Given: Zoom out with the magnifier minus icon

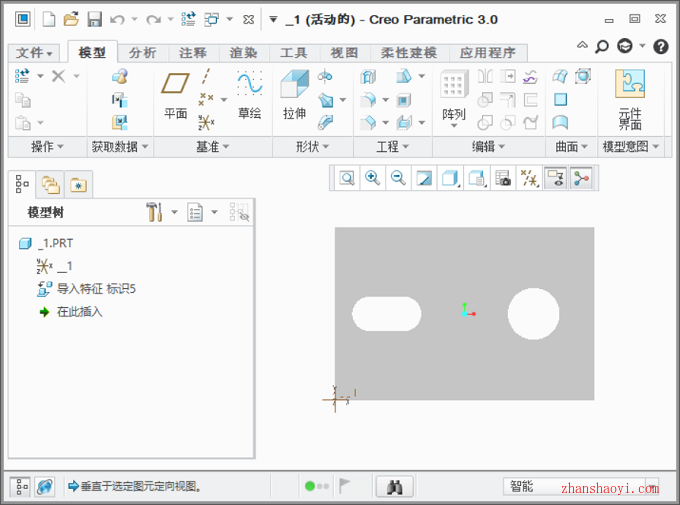Looking at the screenshot, I should (x=398, y=178).
